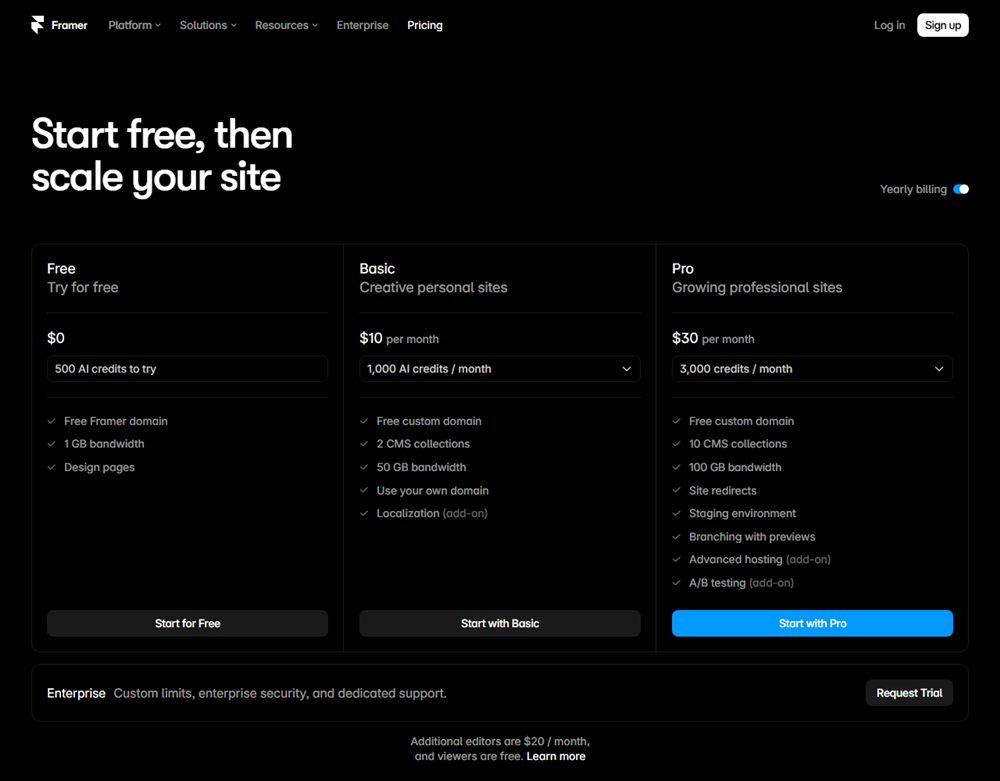The height and width of the screenshot is (781, 1000).
Task: Click the checkmark beside Staging environment
Action: (x=677, y=513)
